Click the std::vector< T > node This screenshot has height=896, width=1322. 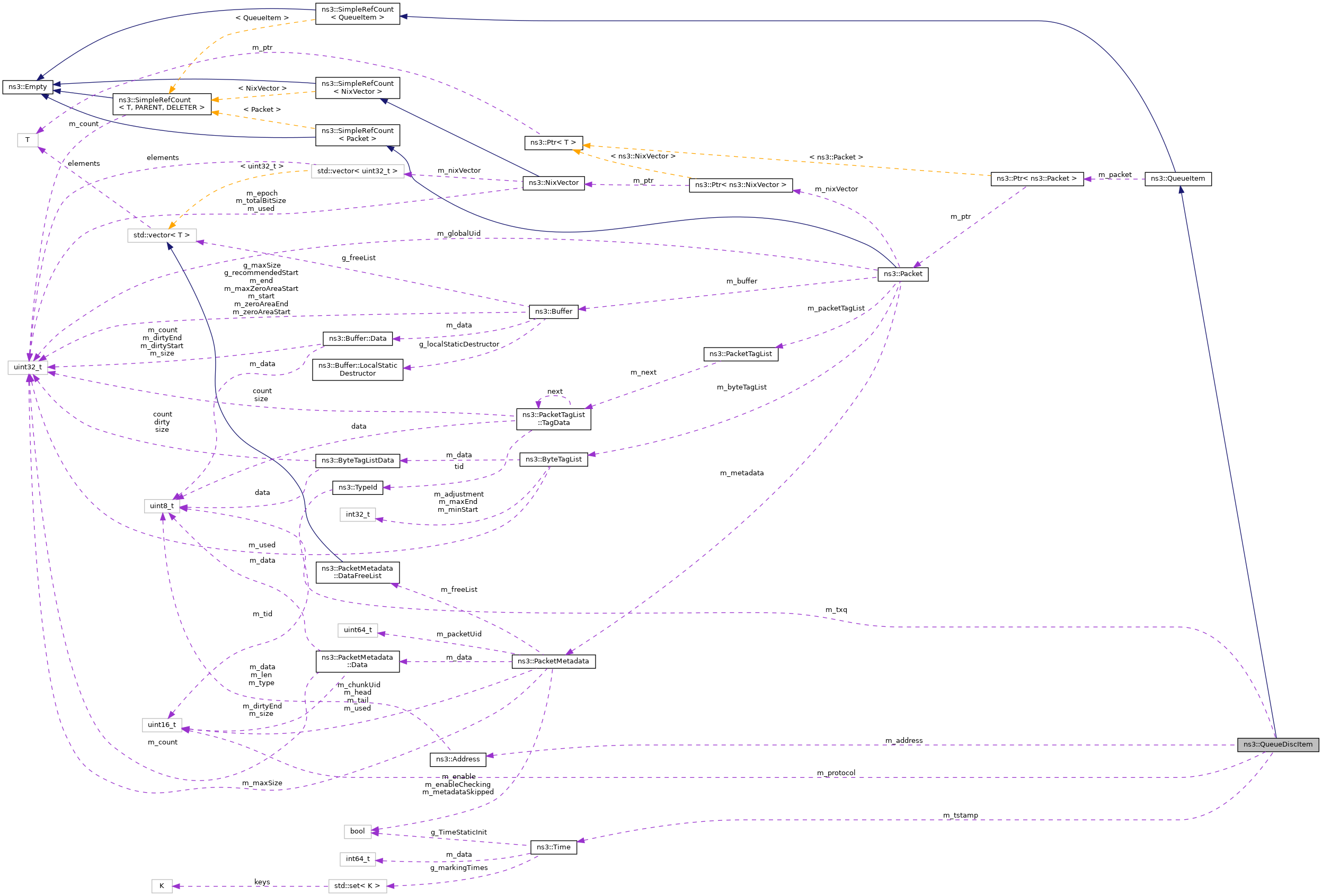162,235
